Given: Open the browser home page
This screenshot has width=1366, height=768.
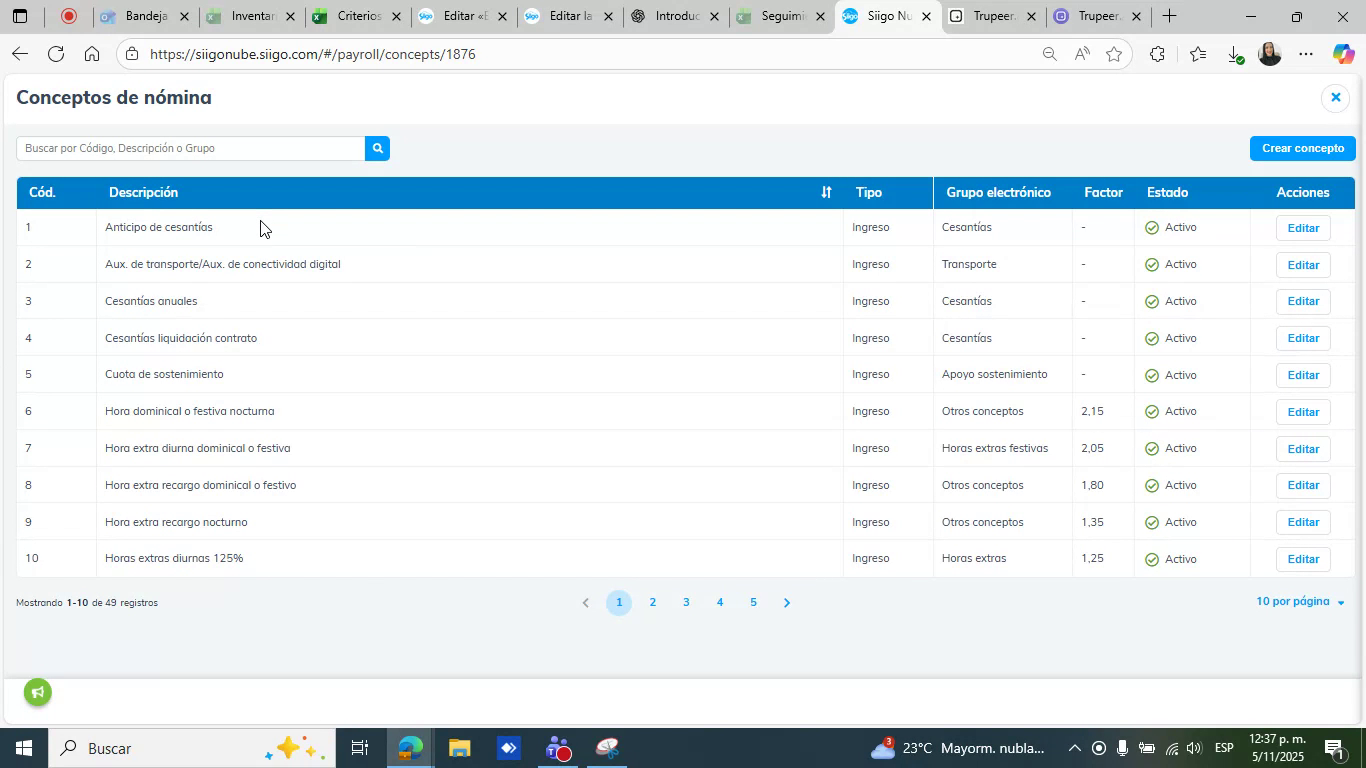Looking at the screenshot, I should (x=92, y=54).
